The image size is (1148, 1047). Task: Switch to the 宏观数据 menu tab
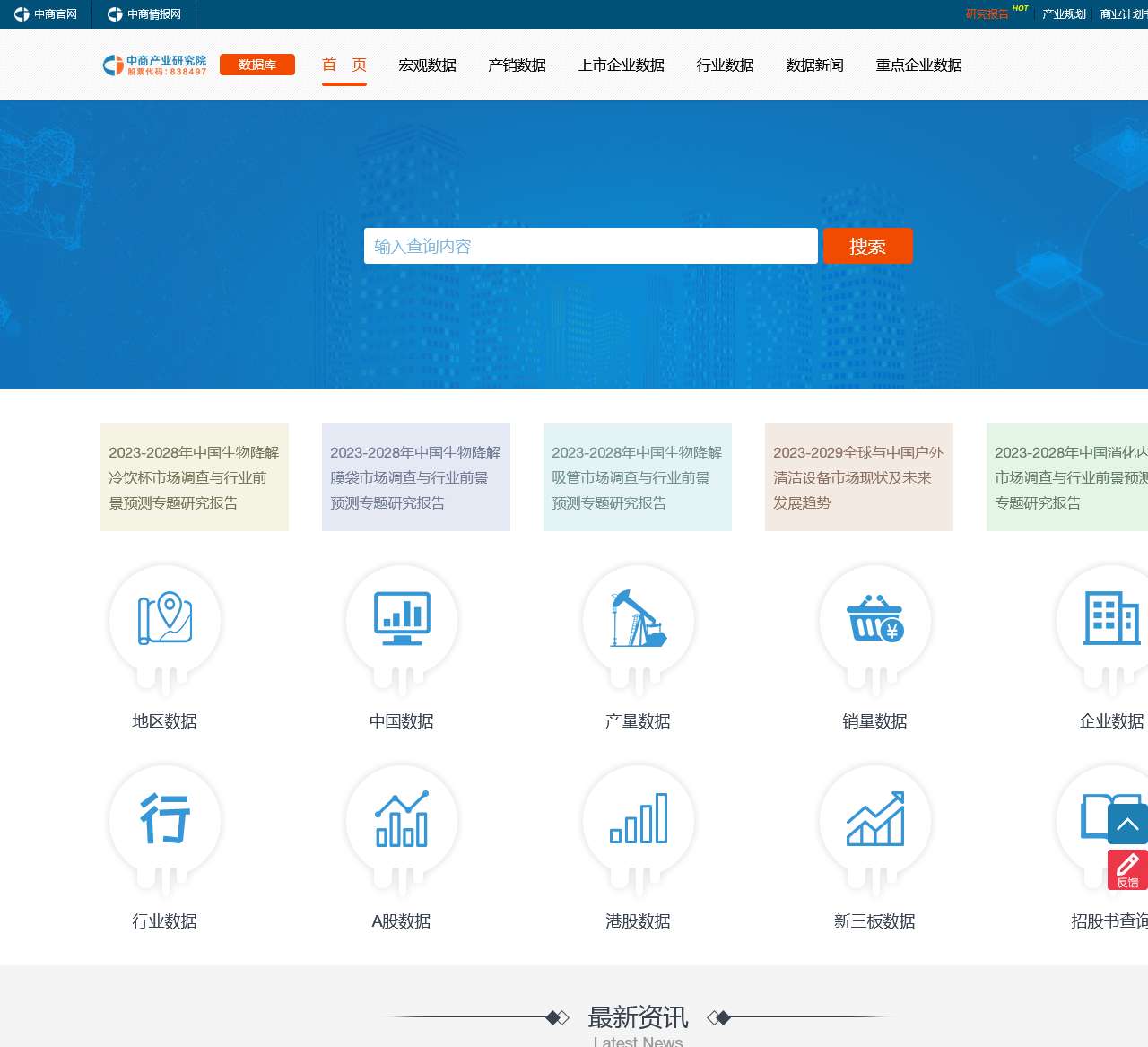pos(427,65)
